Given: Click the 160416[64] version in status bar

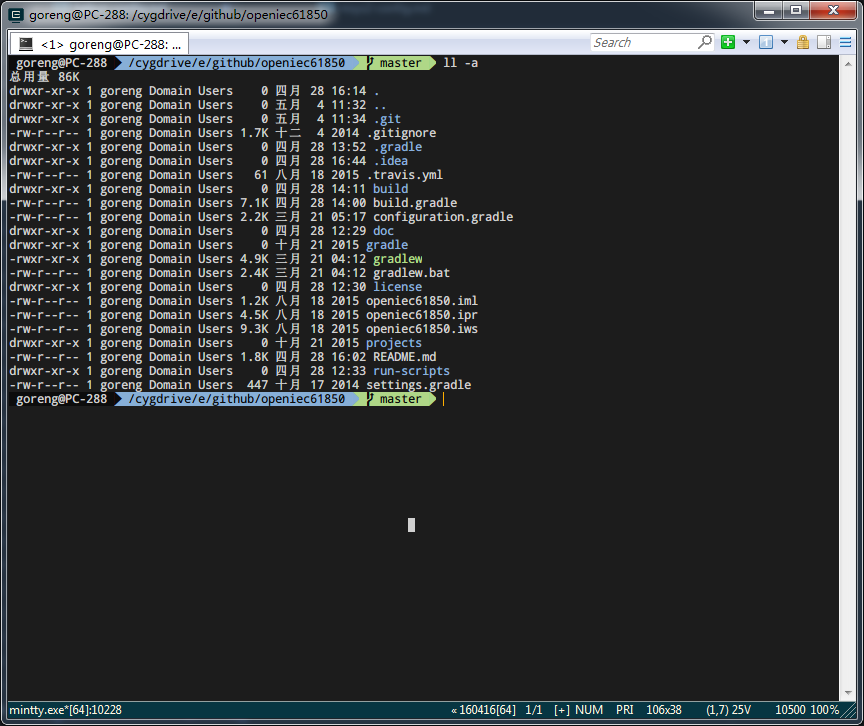Looking at the screenshot, I should [x=485, y=709].
